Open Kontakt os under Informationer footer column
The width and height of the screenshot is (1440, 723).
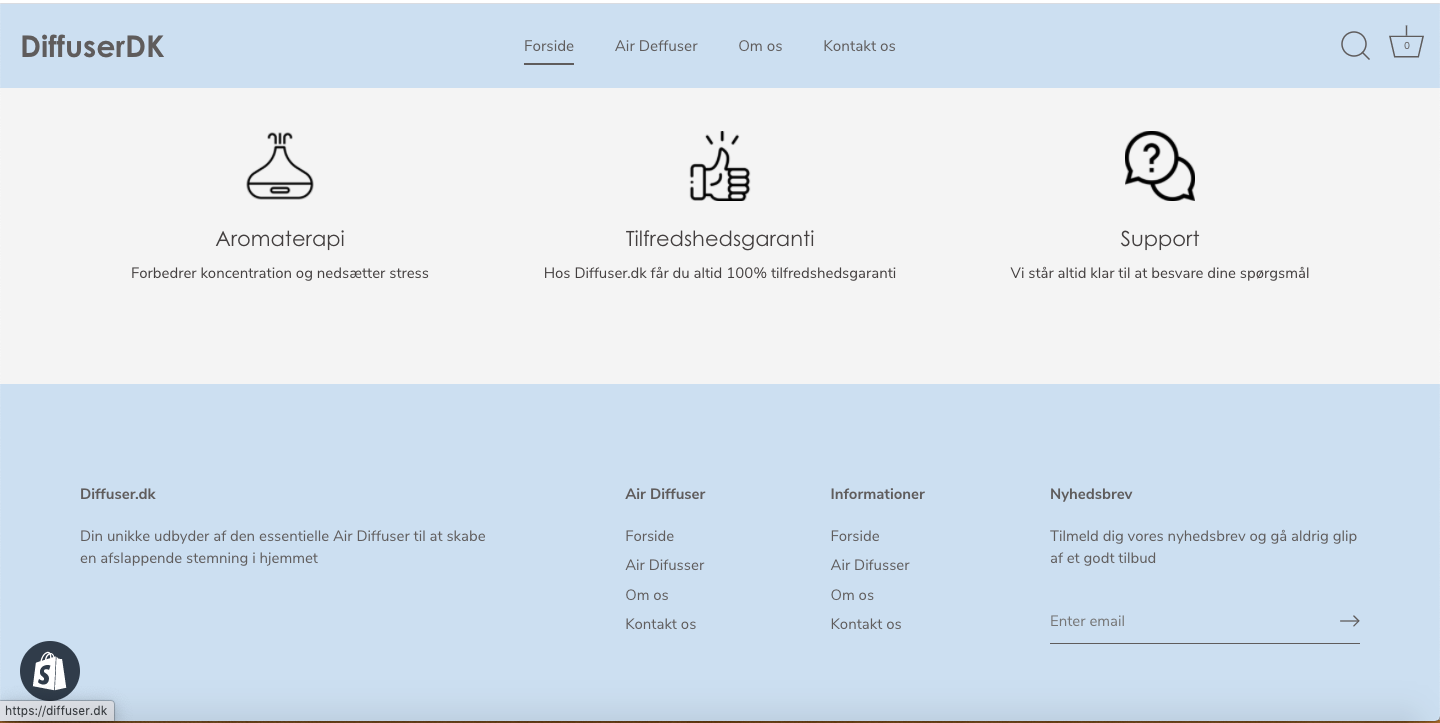[866, 624]
